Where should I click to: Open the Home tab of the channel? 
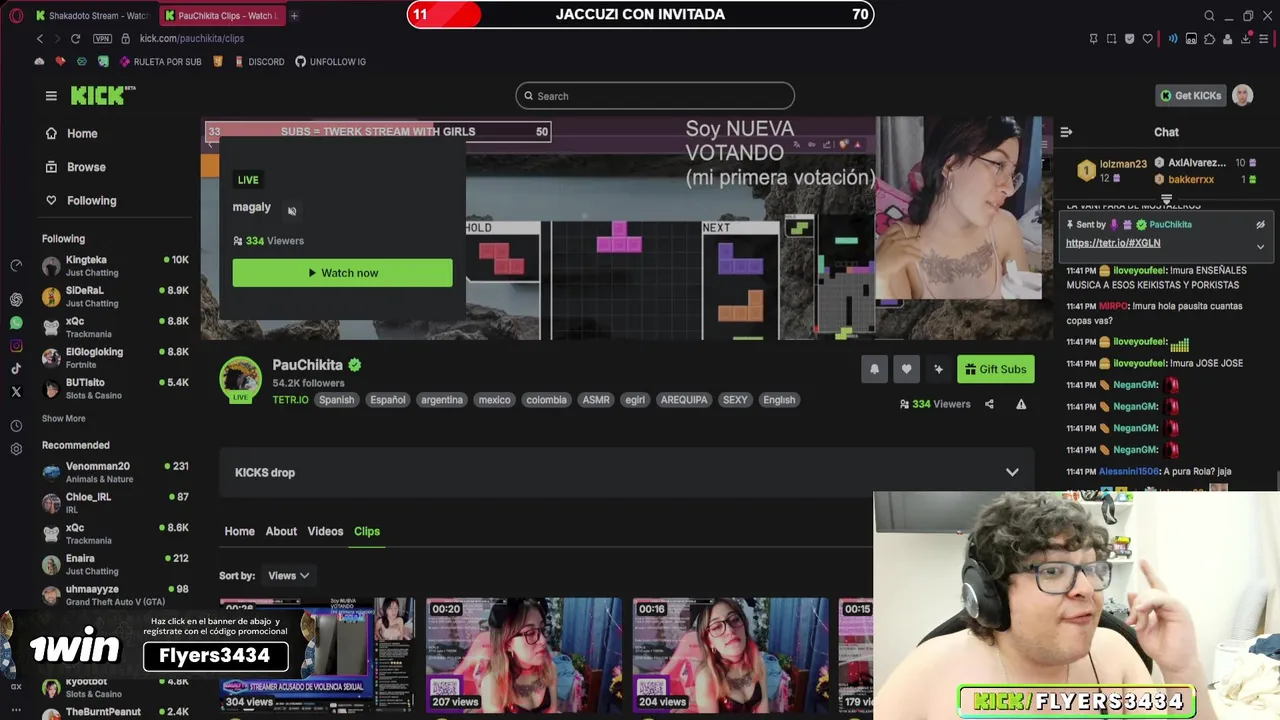[x=239, y=531]
